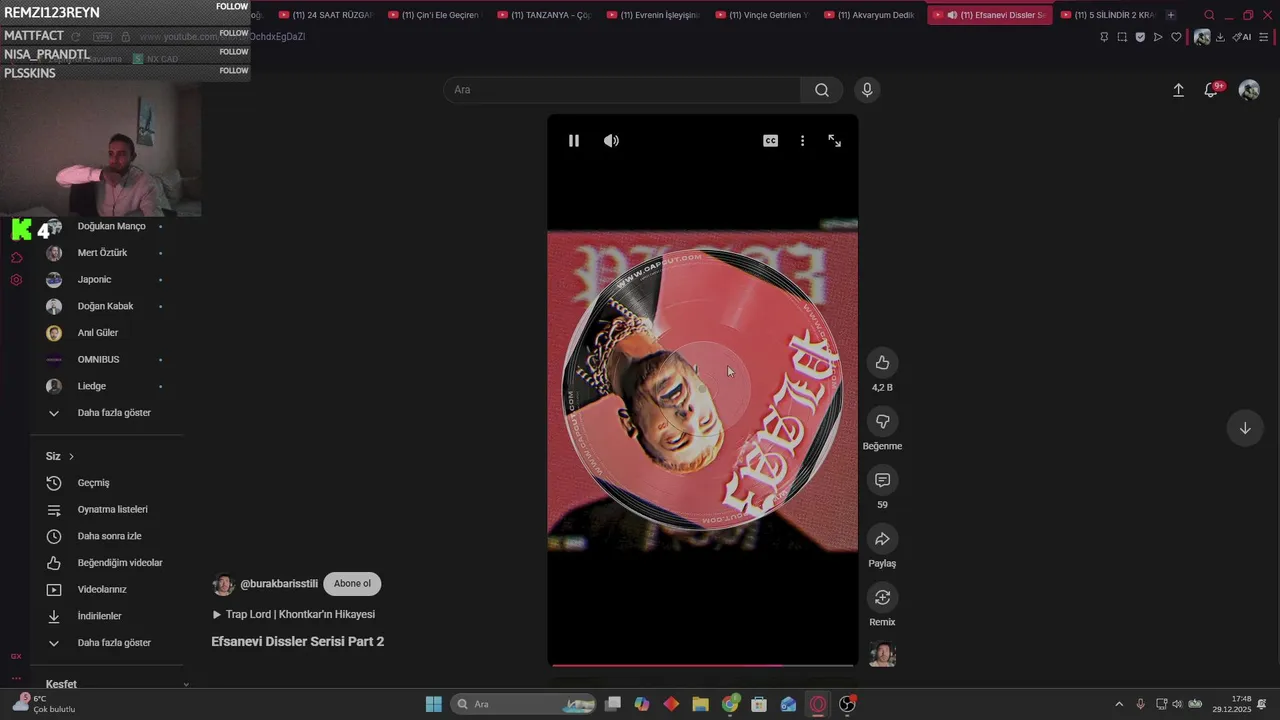1280x720 pixels.
Task: Follow REMZI123REYN in the overlay list
Action: (233, 6)
